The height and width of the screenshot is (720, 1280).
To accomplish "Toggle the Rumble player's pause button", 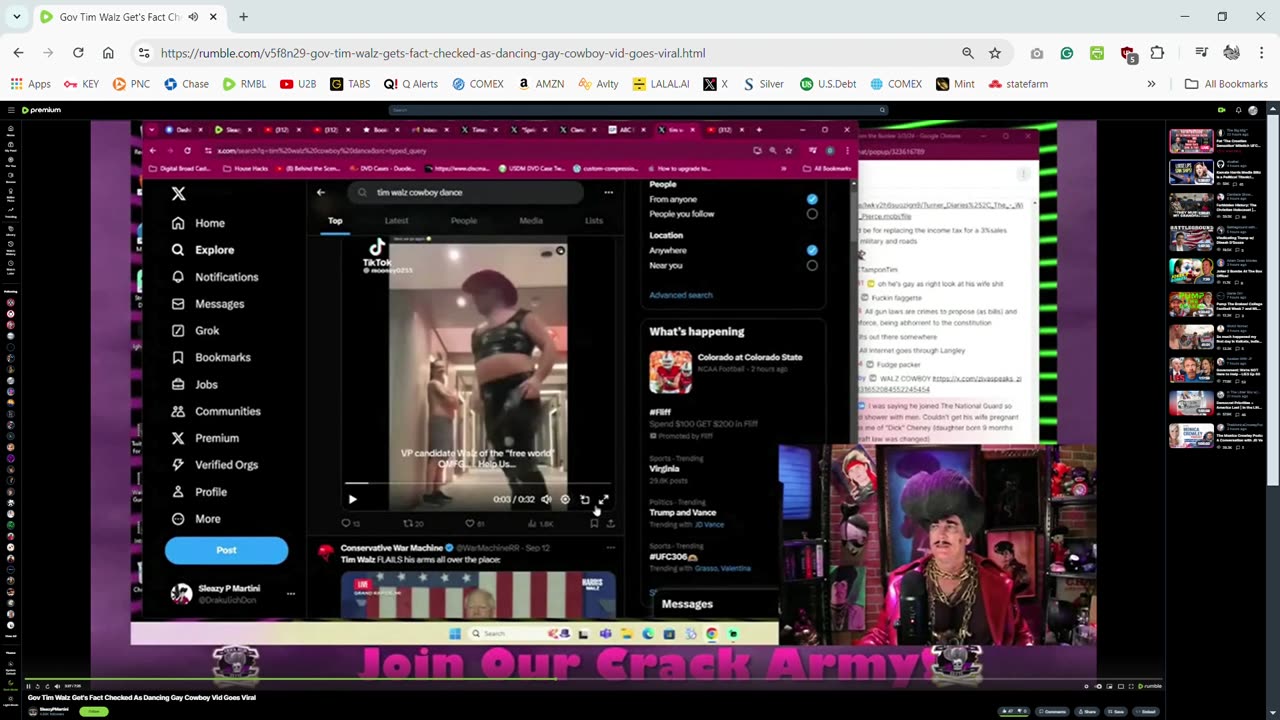I will tap(28, 686).
